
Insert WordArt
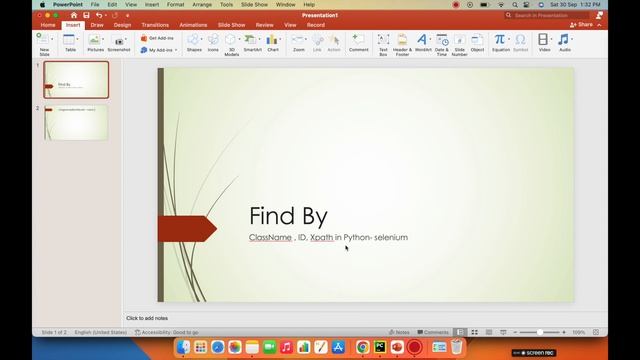coord(423,43)
